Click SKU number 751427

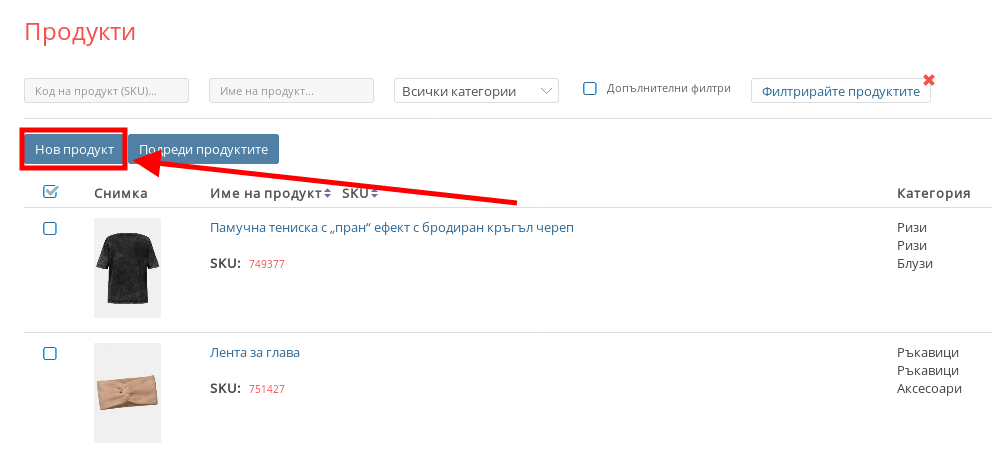(x=267, y=389)
